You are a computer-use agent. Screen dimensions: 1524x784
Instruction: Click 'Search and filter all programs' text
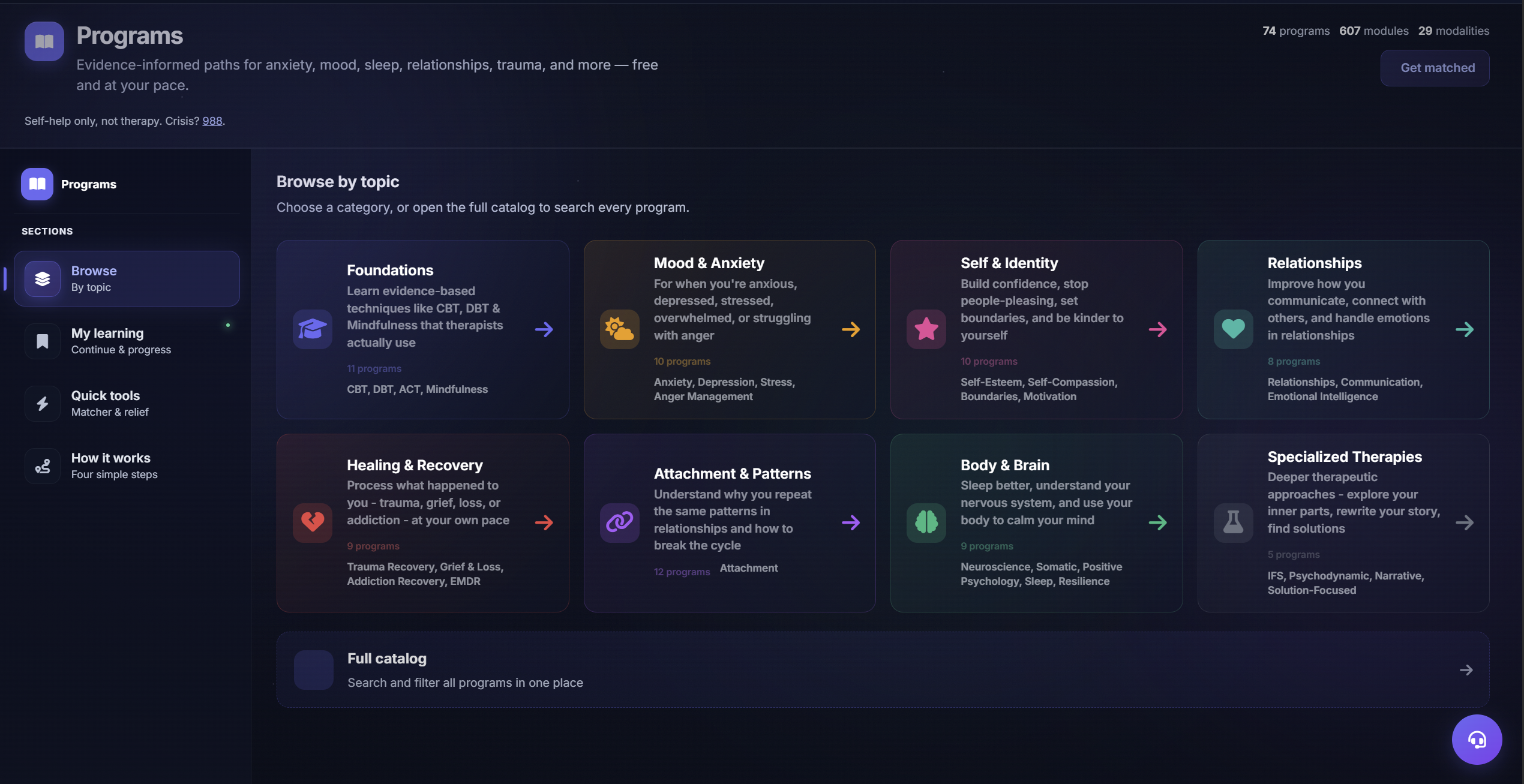point(465,683)
